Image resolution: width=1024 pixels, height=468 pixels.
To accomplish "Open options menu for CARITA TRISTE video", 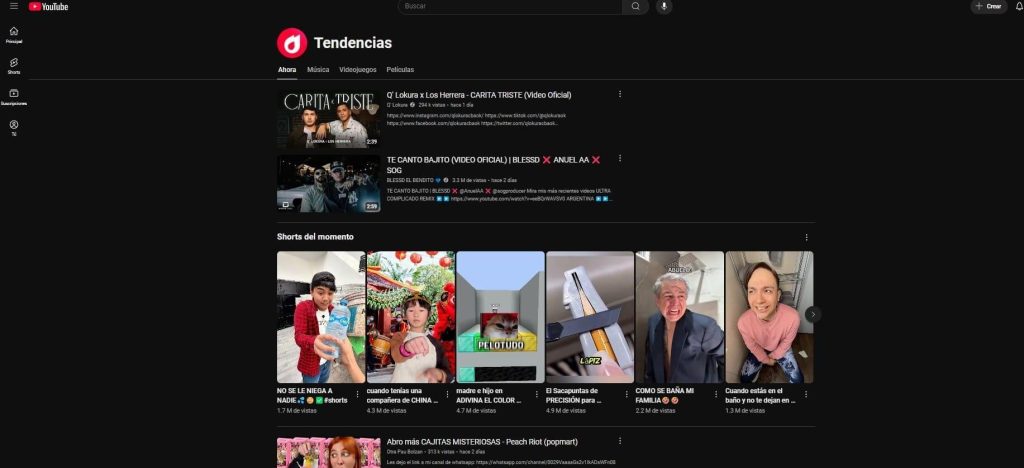I will [x=620, y=94].
